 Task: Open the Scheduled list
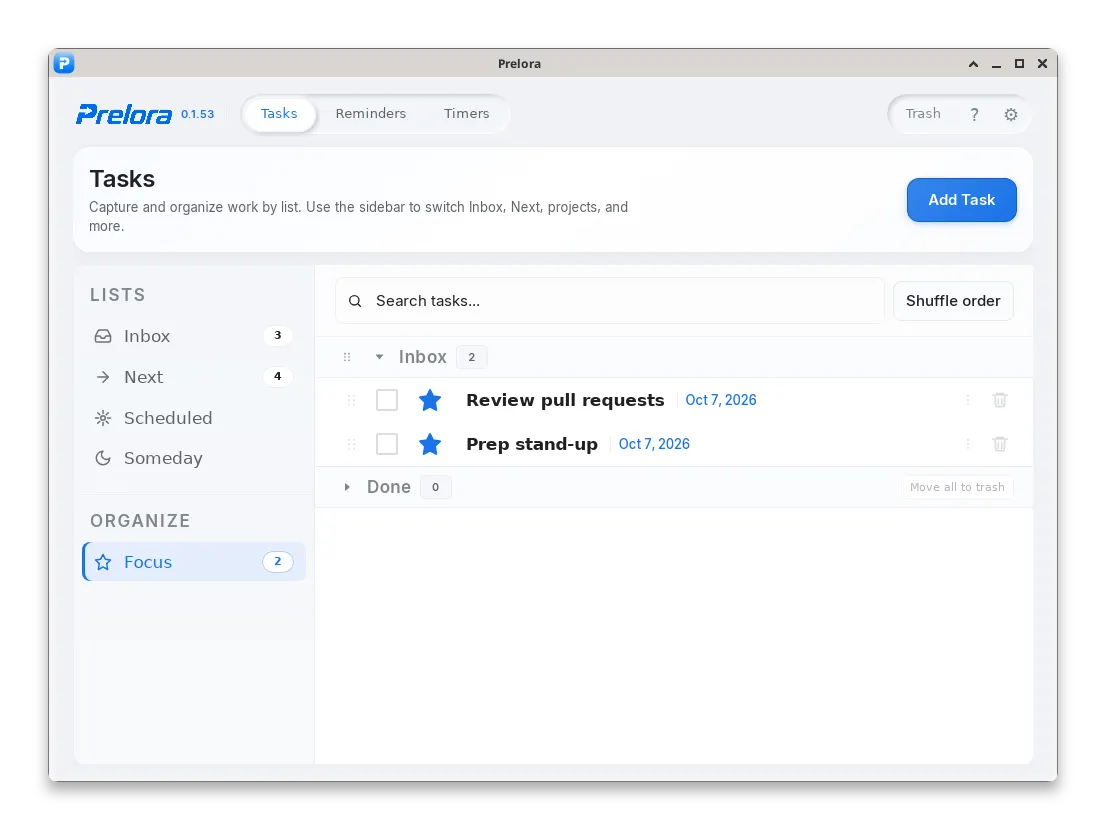coord(193,417)
